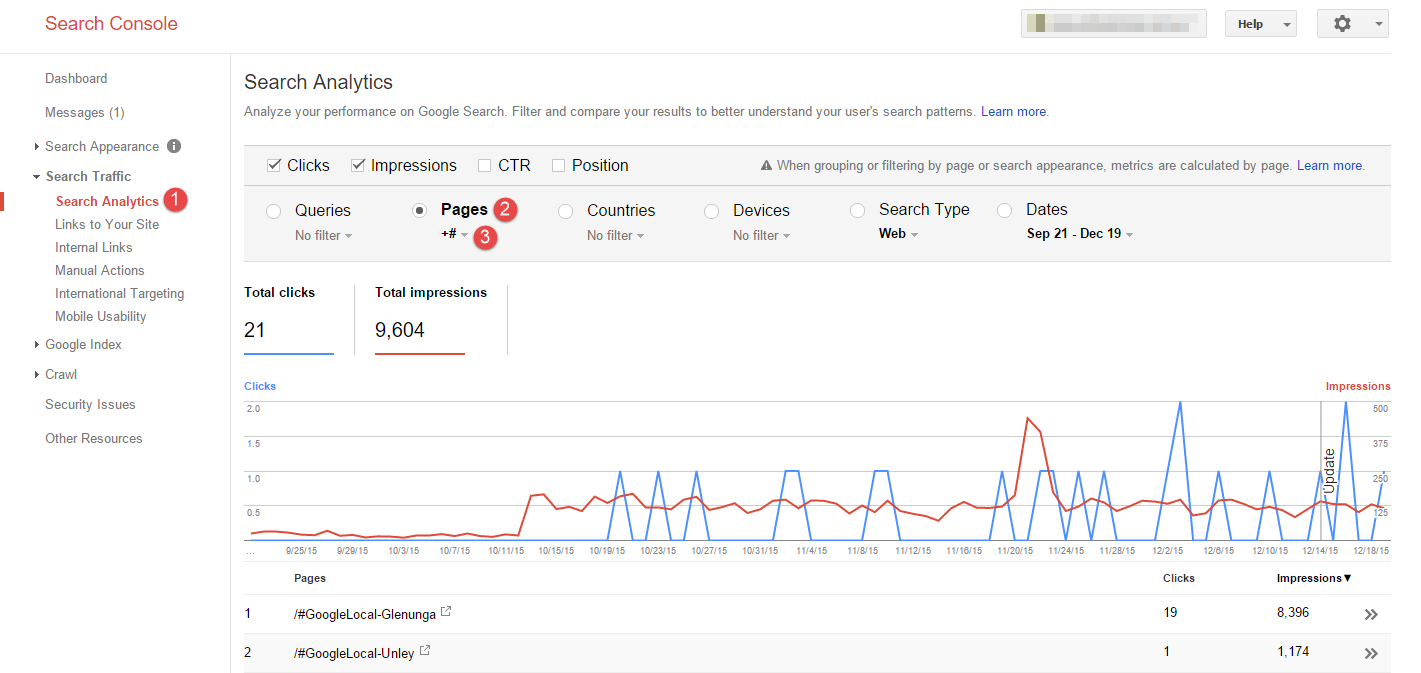Click the Search Console logo link
The image size is (1421, 673).
point(111,24)
